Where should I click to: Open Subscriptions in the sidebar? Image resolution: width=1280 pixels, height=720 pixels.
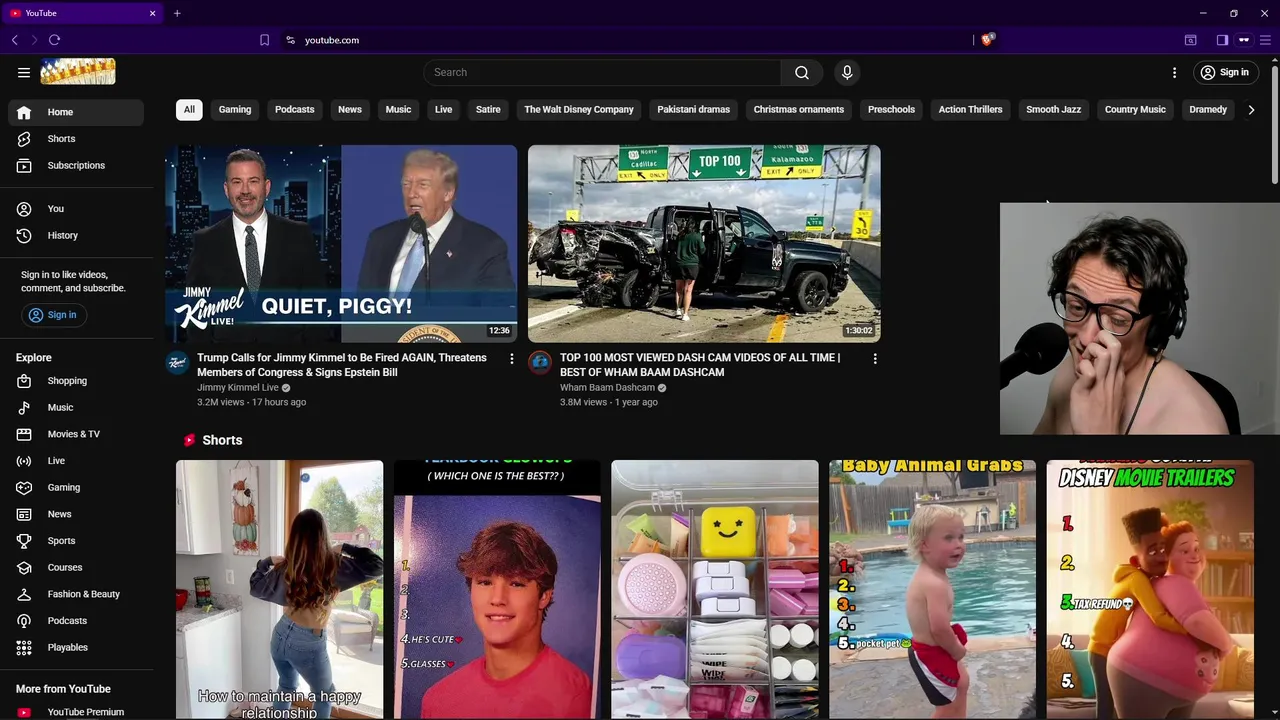point(76,165)
